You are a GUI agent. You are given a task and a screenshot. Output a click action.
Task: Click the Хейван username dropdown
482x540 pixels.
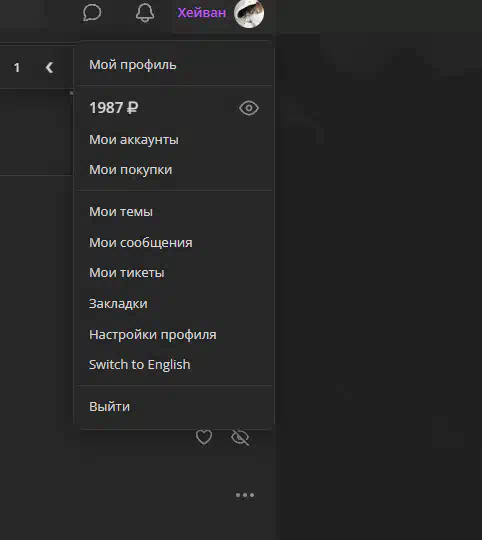(201, 13)
